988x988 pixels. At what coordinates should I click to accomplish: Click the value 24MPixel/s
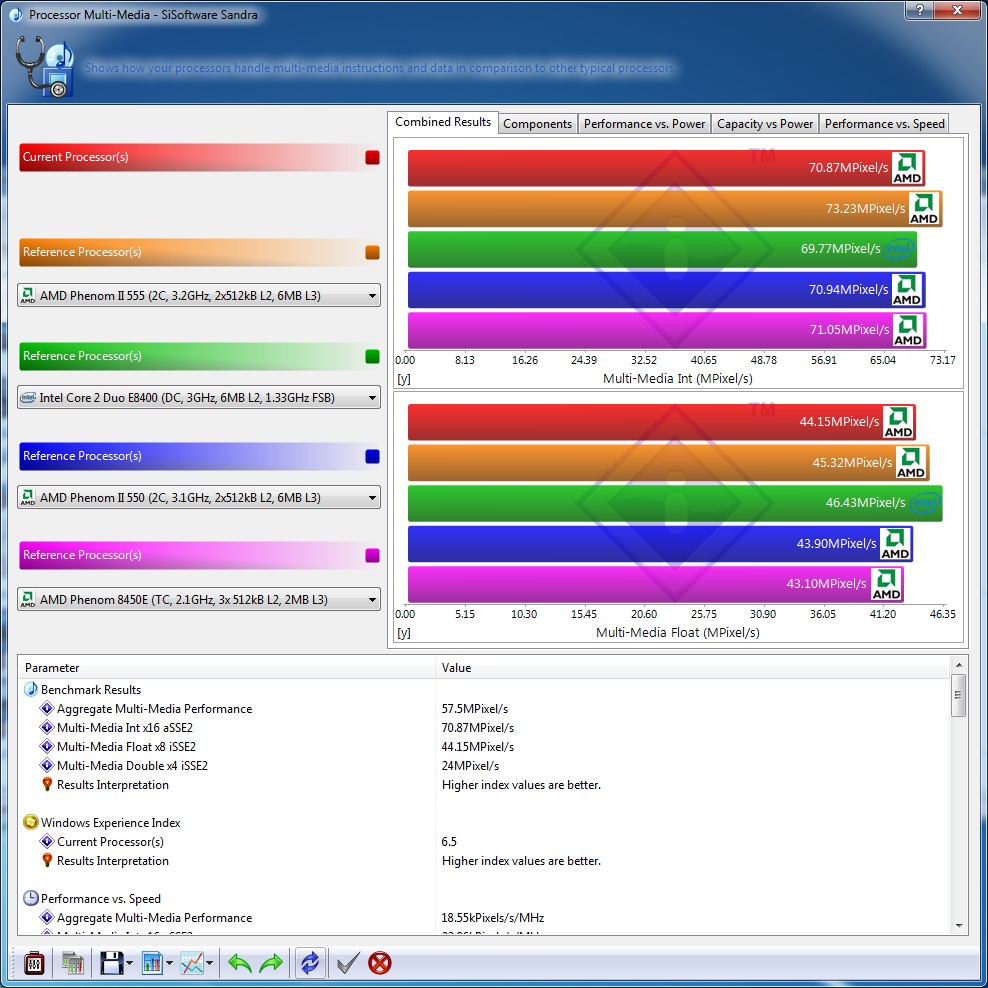(470, 766)
